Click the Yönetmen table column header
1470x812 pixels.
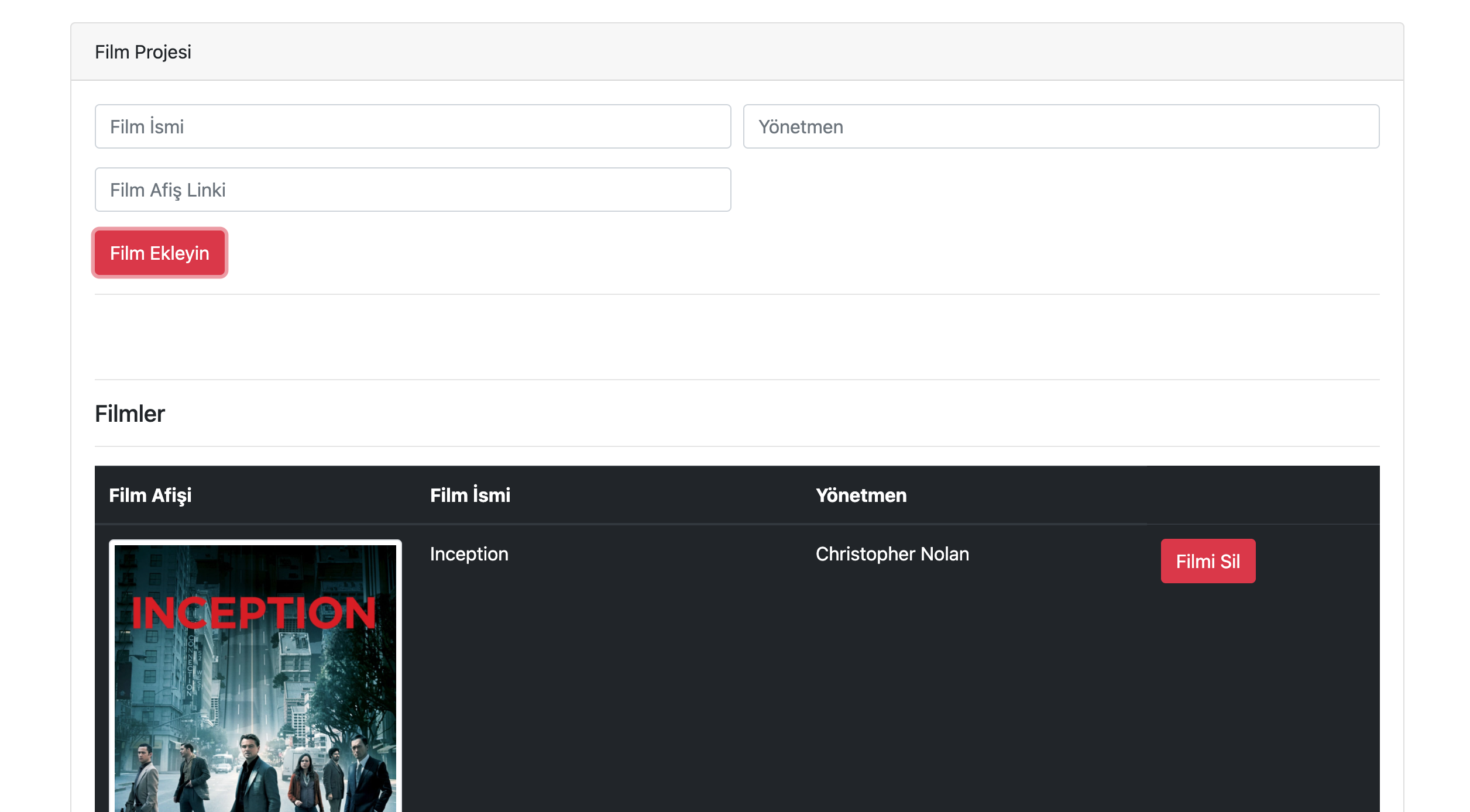(861, 495)
